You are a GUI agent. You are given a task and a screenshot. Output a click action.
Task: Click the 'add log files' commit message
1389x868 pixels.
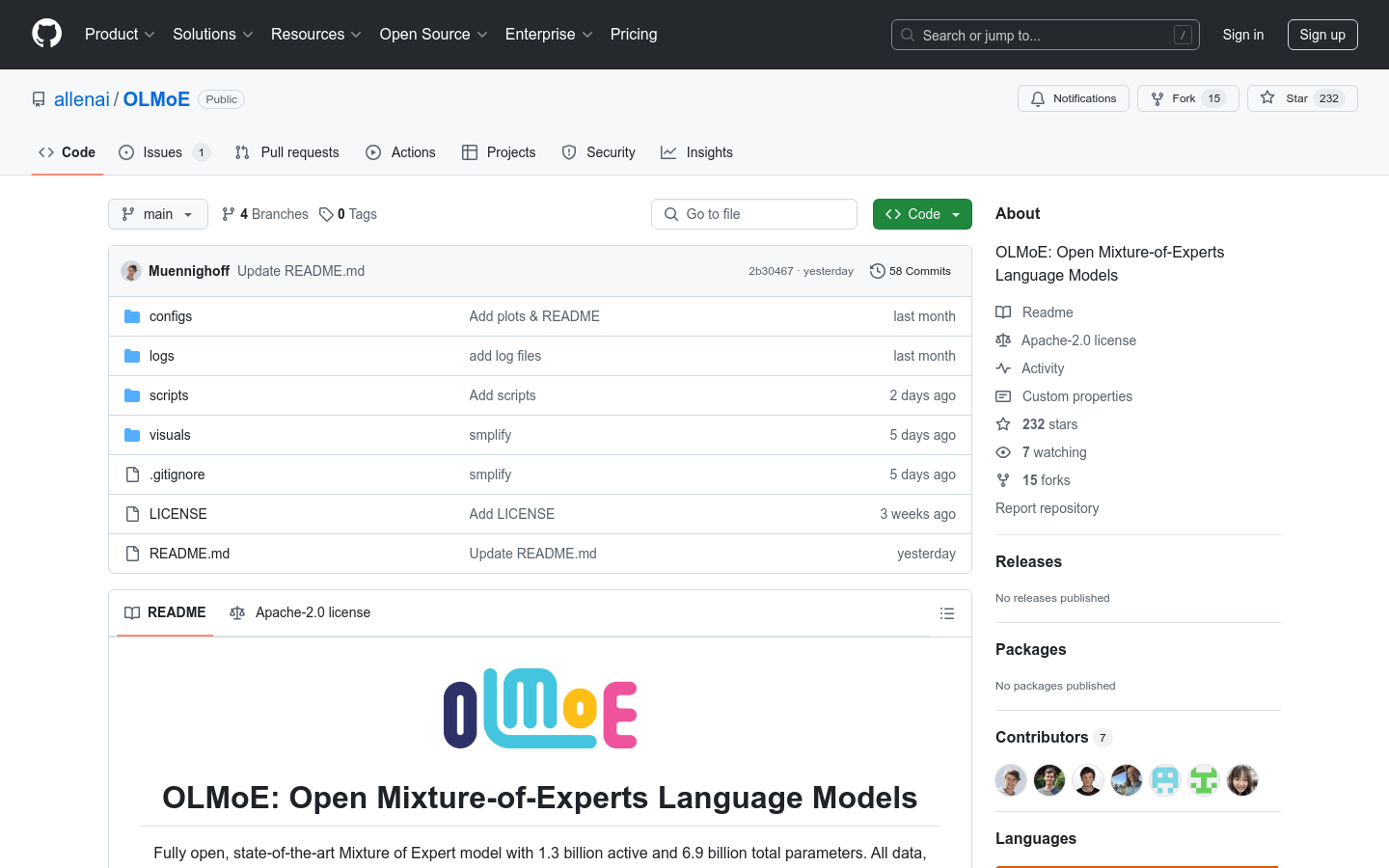pyautogui.click(x=505, y=356)
